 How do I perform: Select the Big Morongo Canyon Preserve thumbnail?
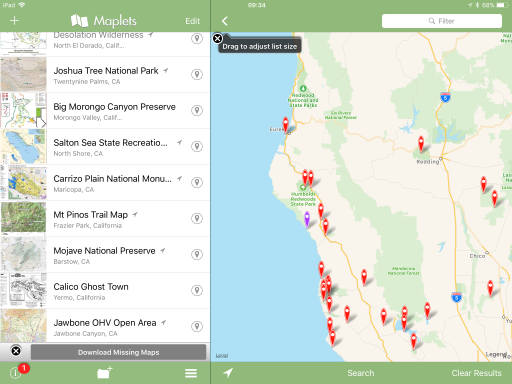(x=23, y=110)
